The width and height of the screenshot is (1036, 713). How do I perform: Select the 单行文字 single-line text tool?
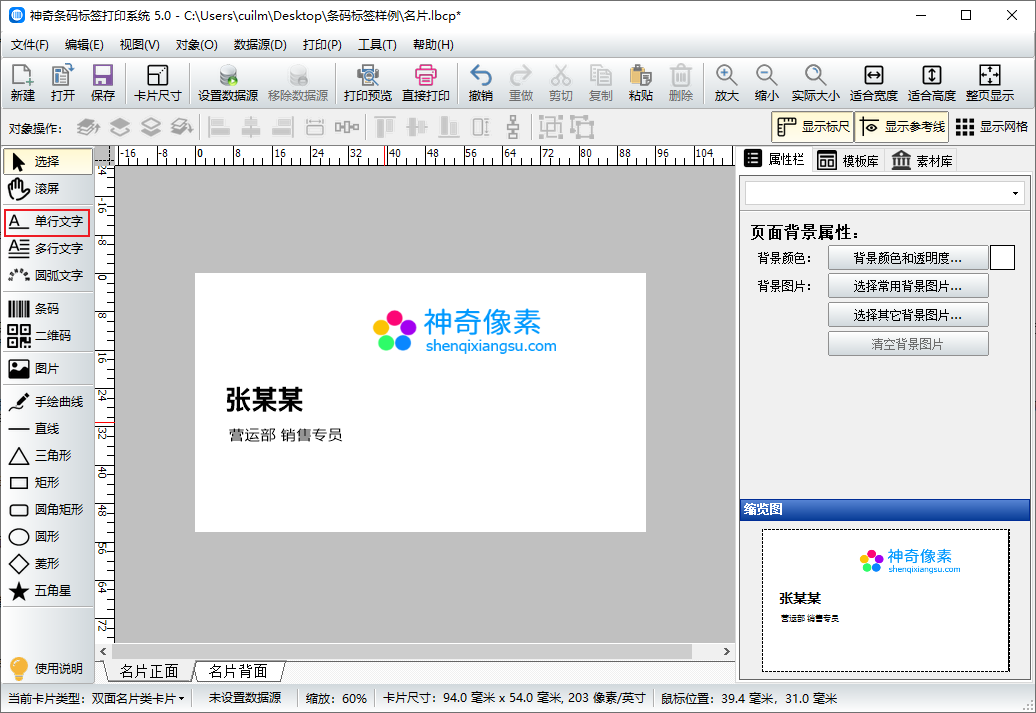click(46, 222)
